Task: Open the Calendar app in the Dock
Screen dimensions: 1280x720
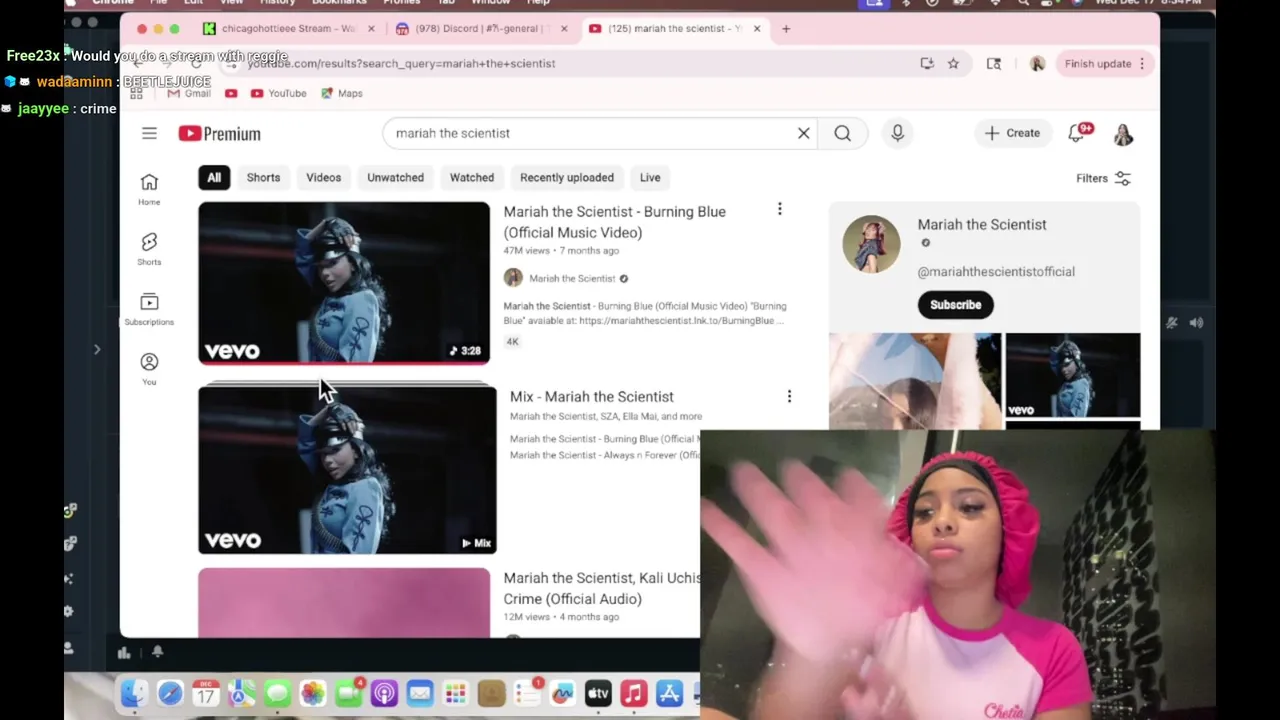Action: coord(205,693)
